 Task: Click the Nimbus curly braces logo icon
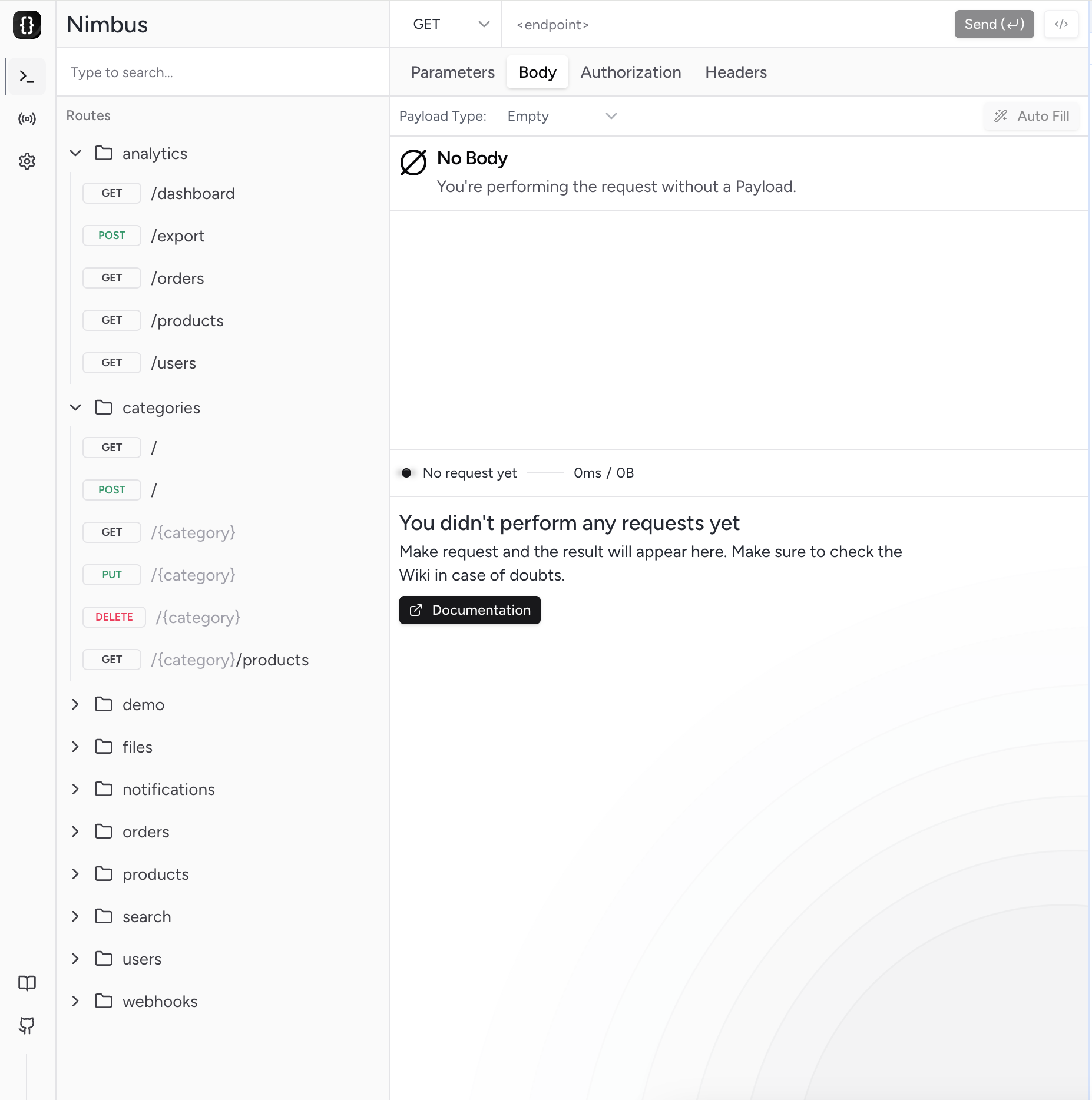[x=27, y=25]
